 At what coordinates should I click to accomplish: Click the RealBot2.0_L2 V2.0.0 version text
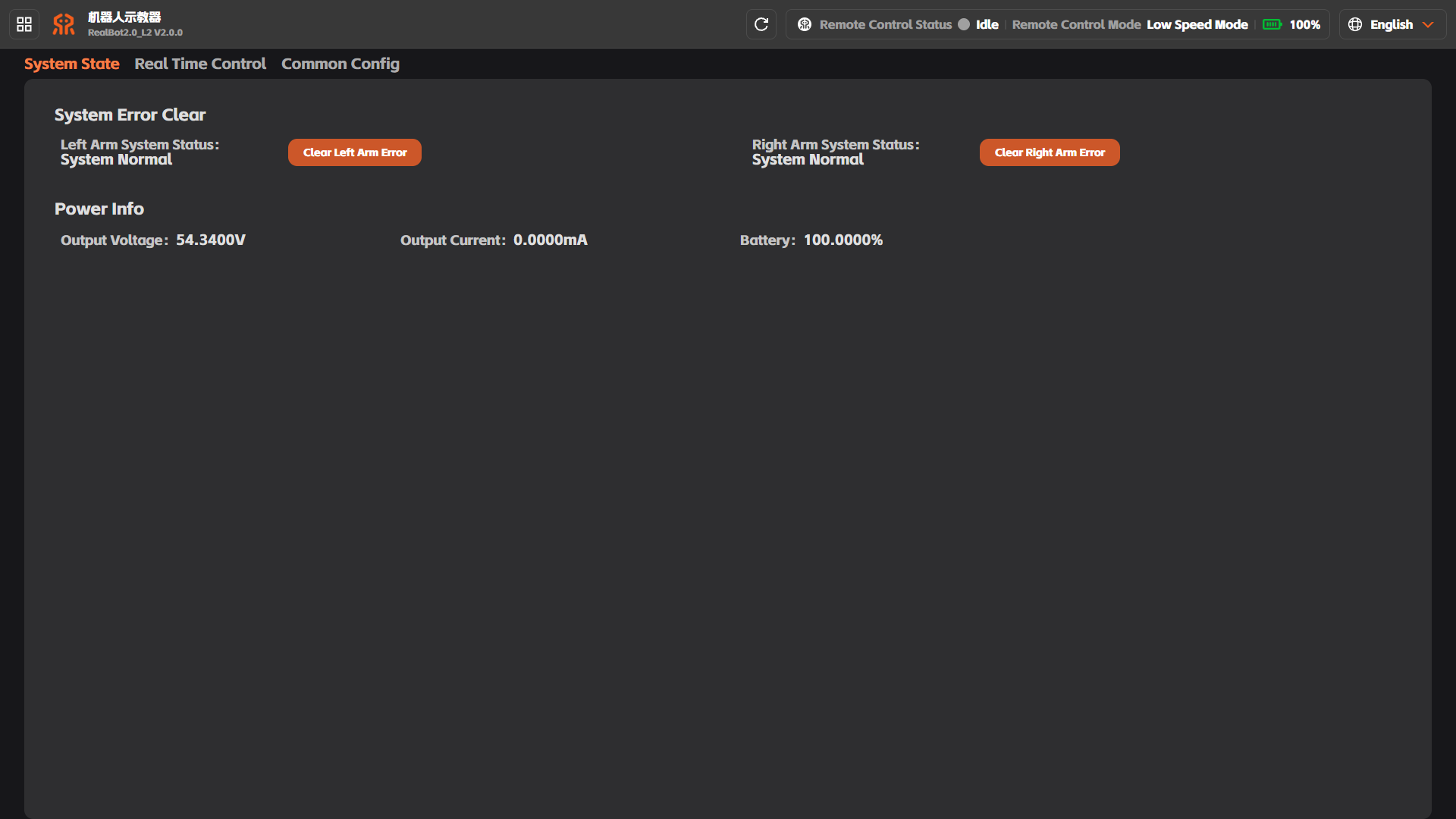pyautogui.click(x=135, y=33)
